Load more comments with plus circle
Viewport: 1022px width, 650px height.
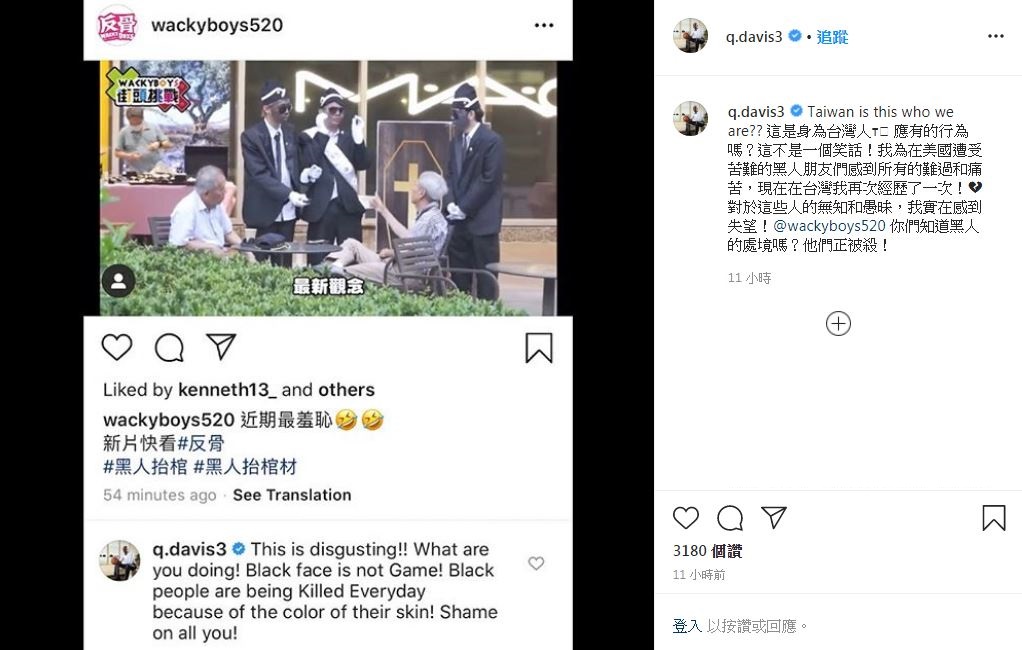click(x=838, y=323)
